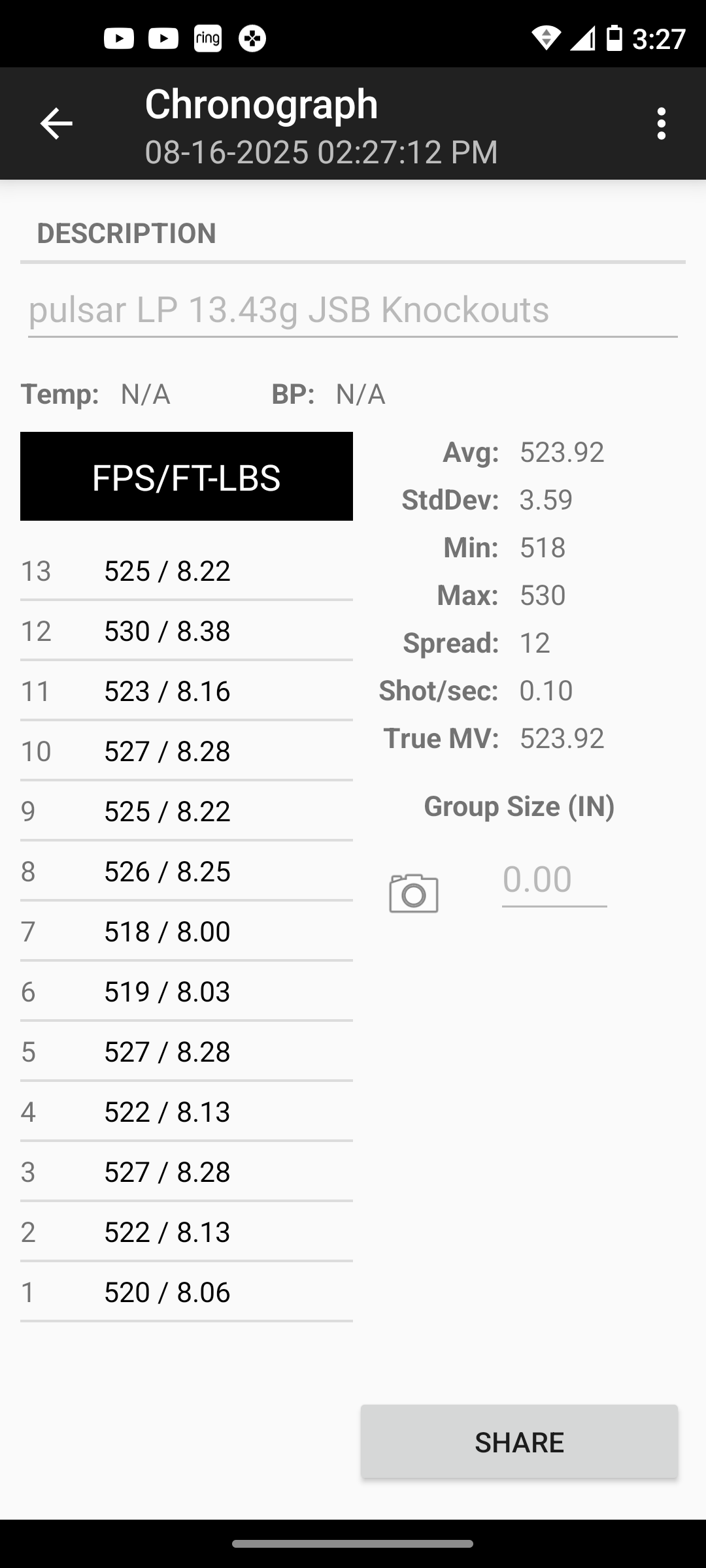Tap the second YouTube notification icon
This screenshot has height=1568, width=706.
pyautogui.click(x=163, y=39)
